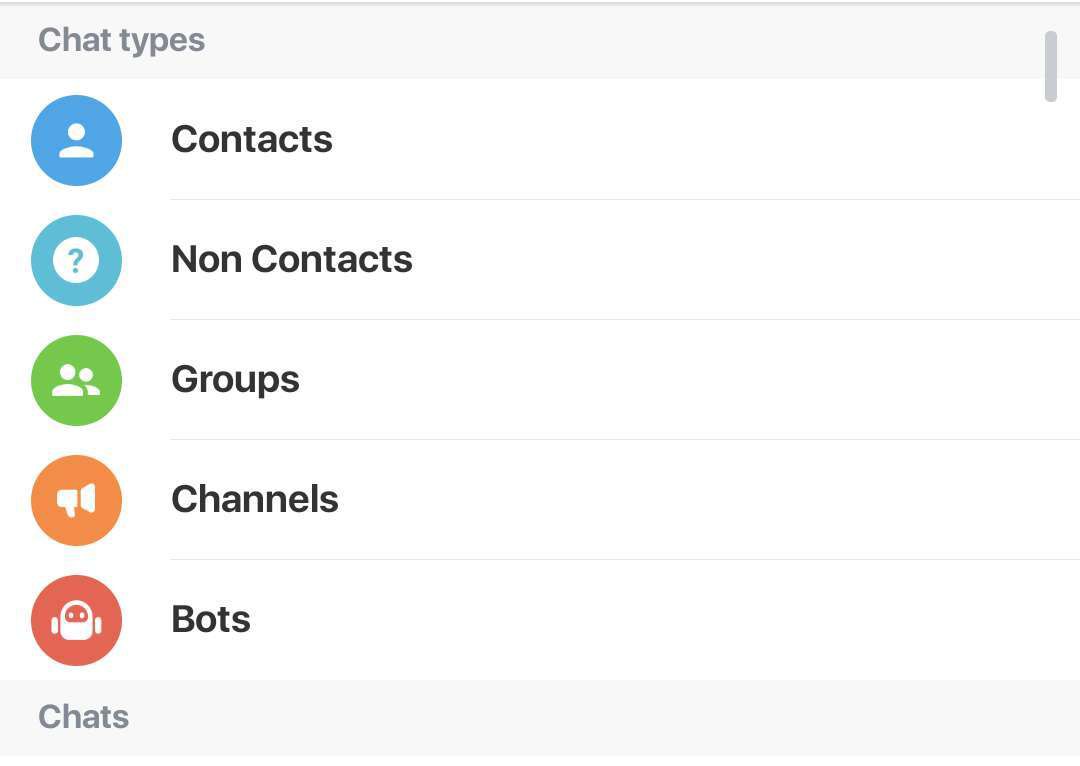Viewport: 1080px width, 766px height.
Task: Click the red Bots robot icon
Action: click(76, 620)
